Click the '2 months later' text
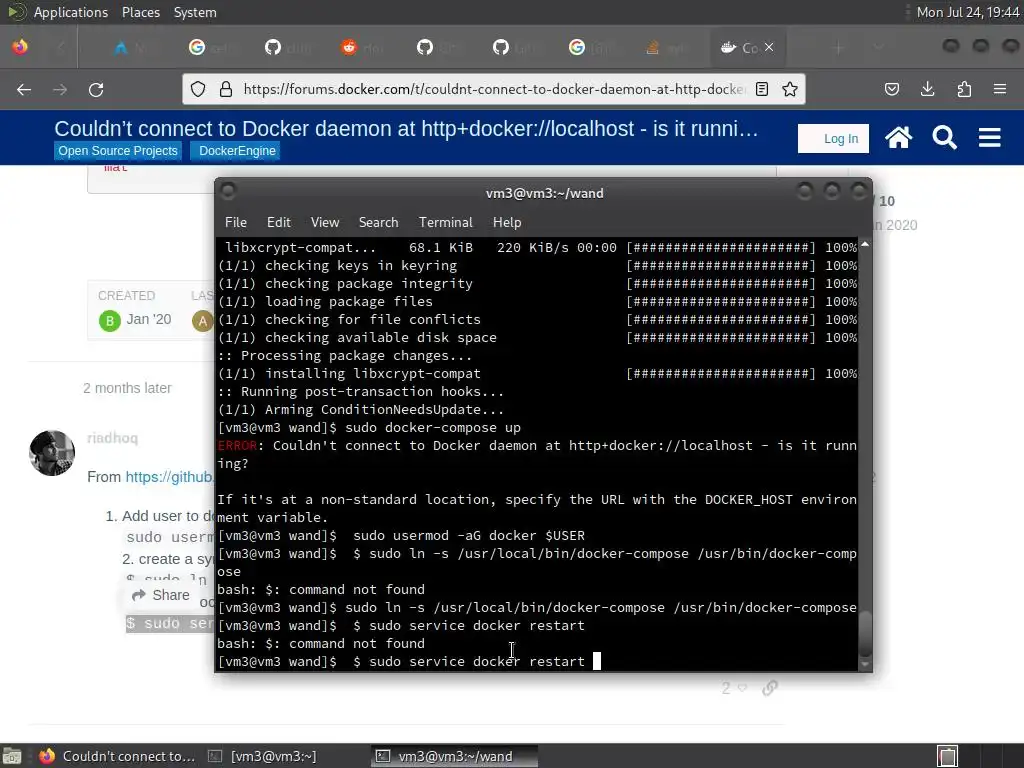The height and width of the screenshot is (768, 1024). 127,388
